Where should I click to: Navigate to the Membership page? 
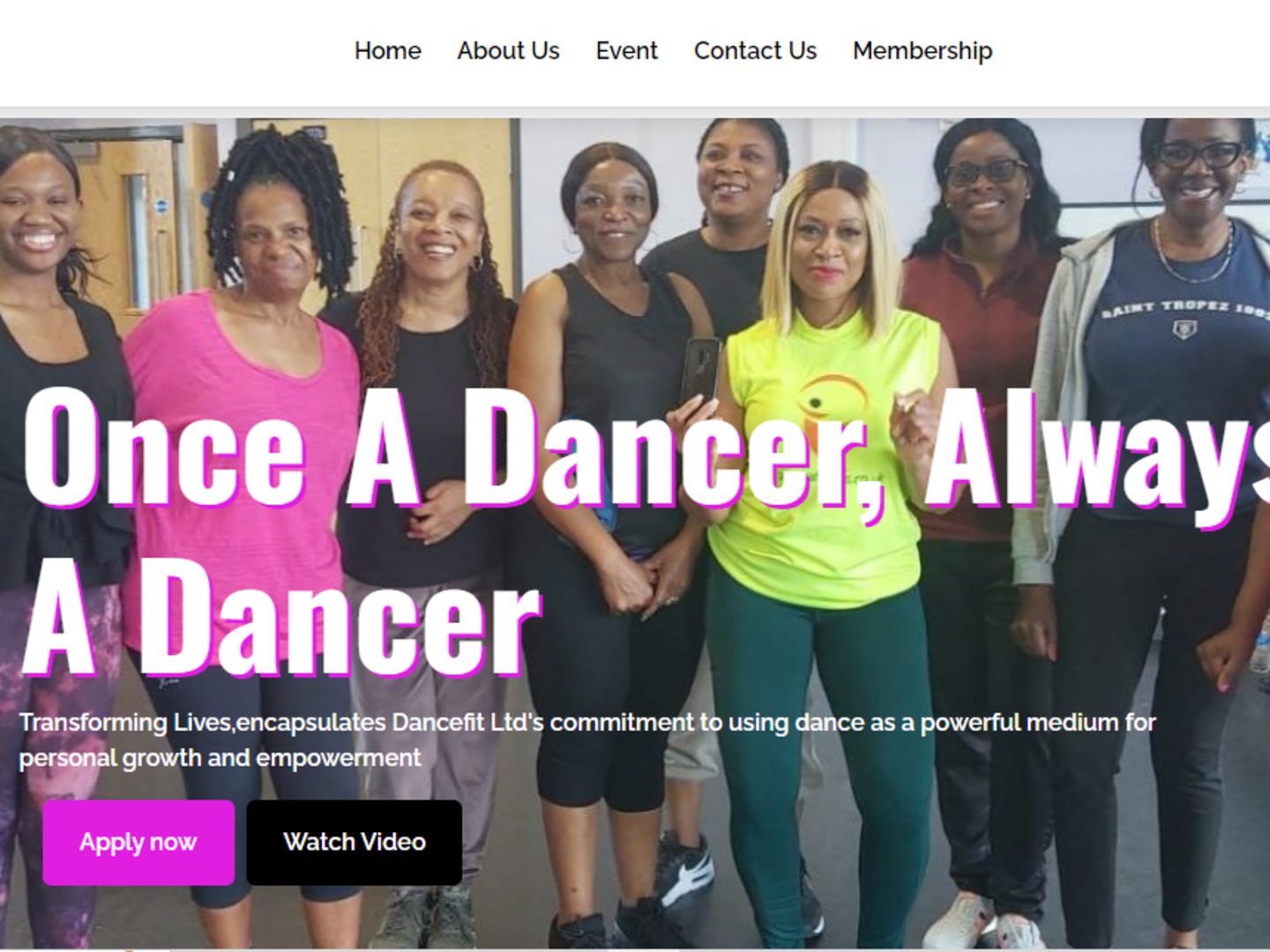click(923, 51)
